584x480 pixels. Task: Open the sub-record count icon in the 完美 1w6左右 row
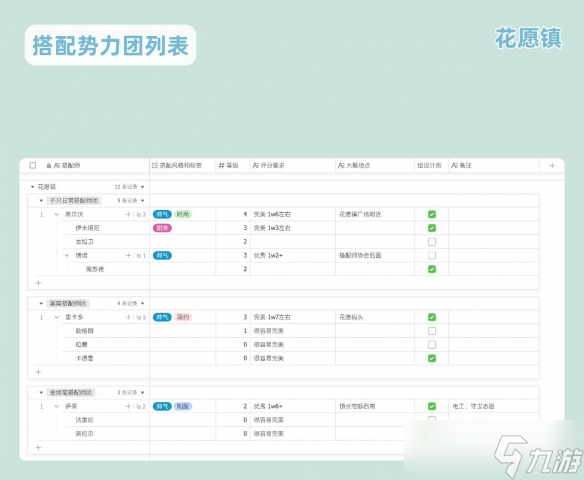click(x=141, y=214)
